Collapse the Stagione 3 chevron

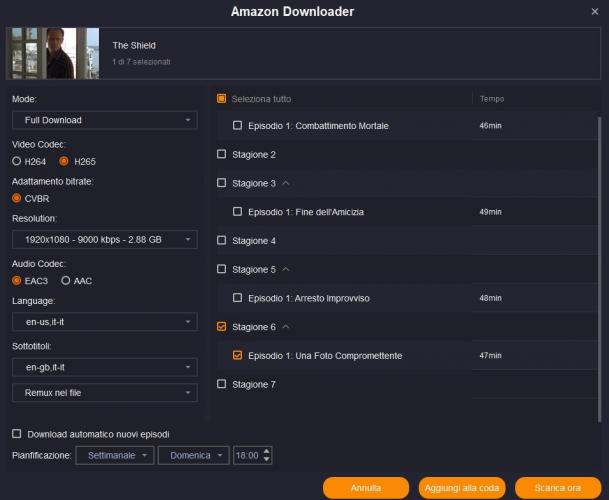286,183
